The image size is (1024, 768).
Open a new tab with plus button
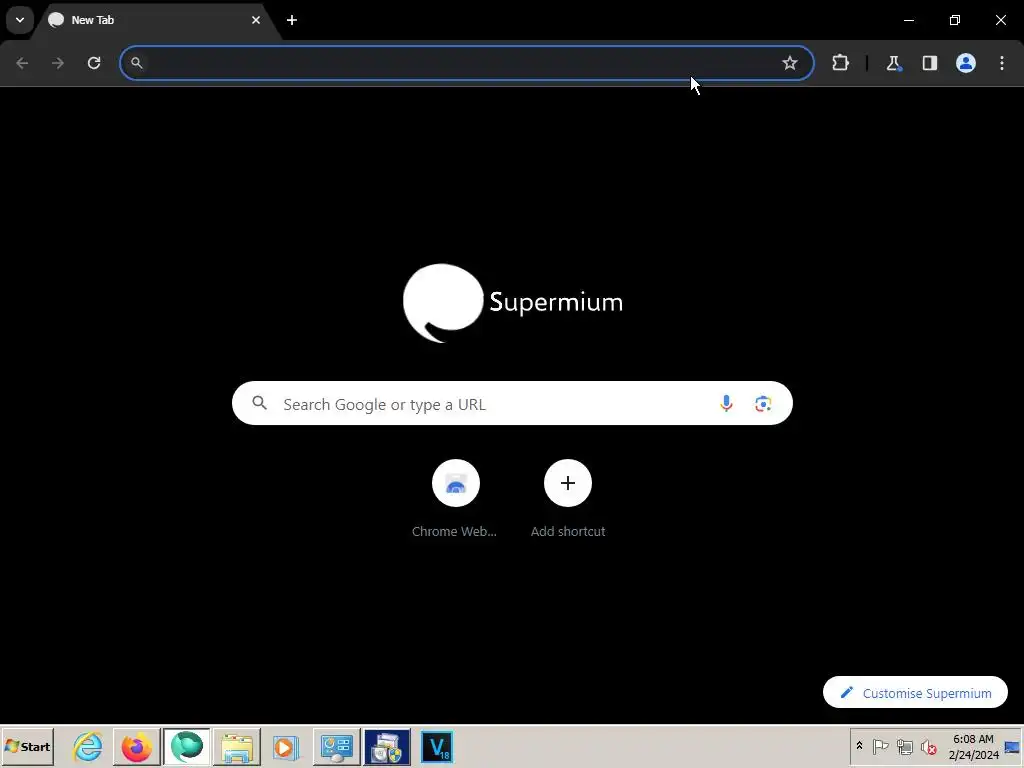tap(292, 20)
